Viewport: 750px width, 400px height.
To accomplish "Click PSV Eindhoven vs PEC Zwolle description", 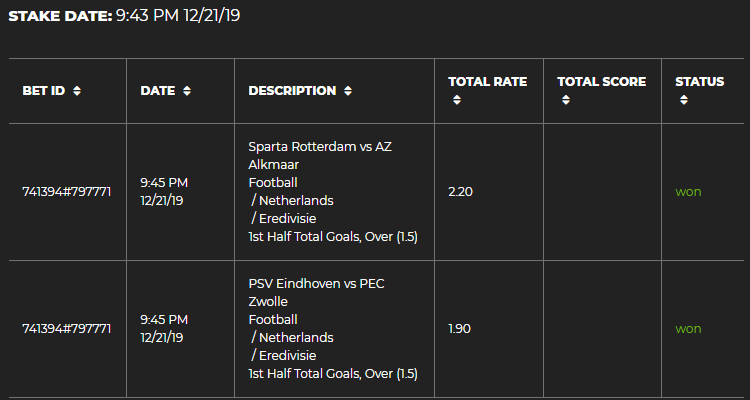I will tap(316, 292).
